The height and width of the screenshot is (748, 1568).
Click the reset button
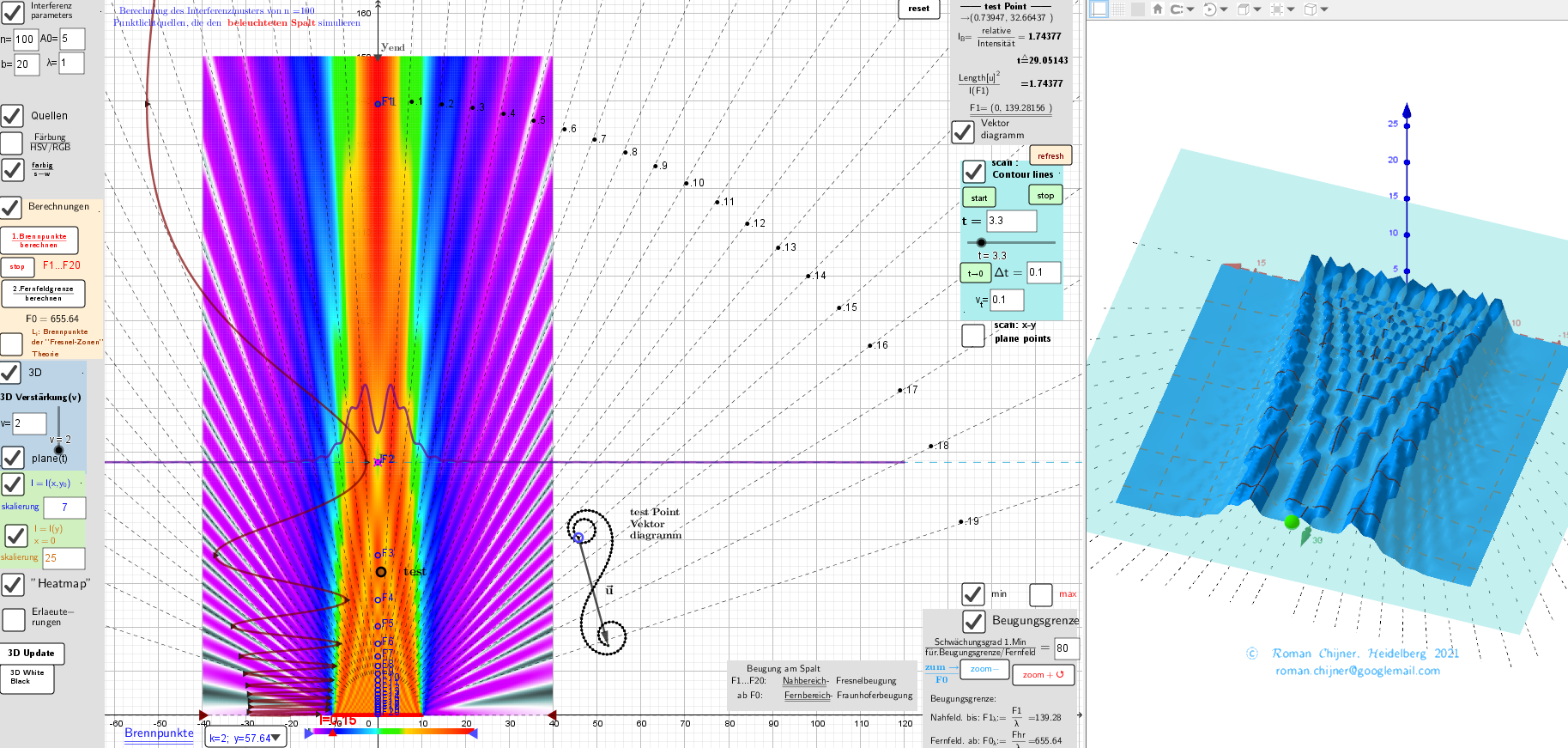click(918, 9)
